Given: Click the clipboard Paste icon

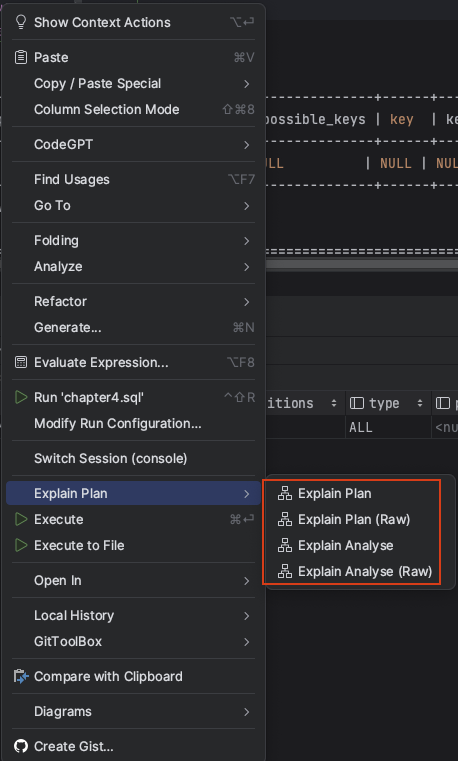Looking at the screenshot, I should point(21,57).
